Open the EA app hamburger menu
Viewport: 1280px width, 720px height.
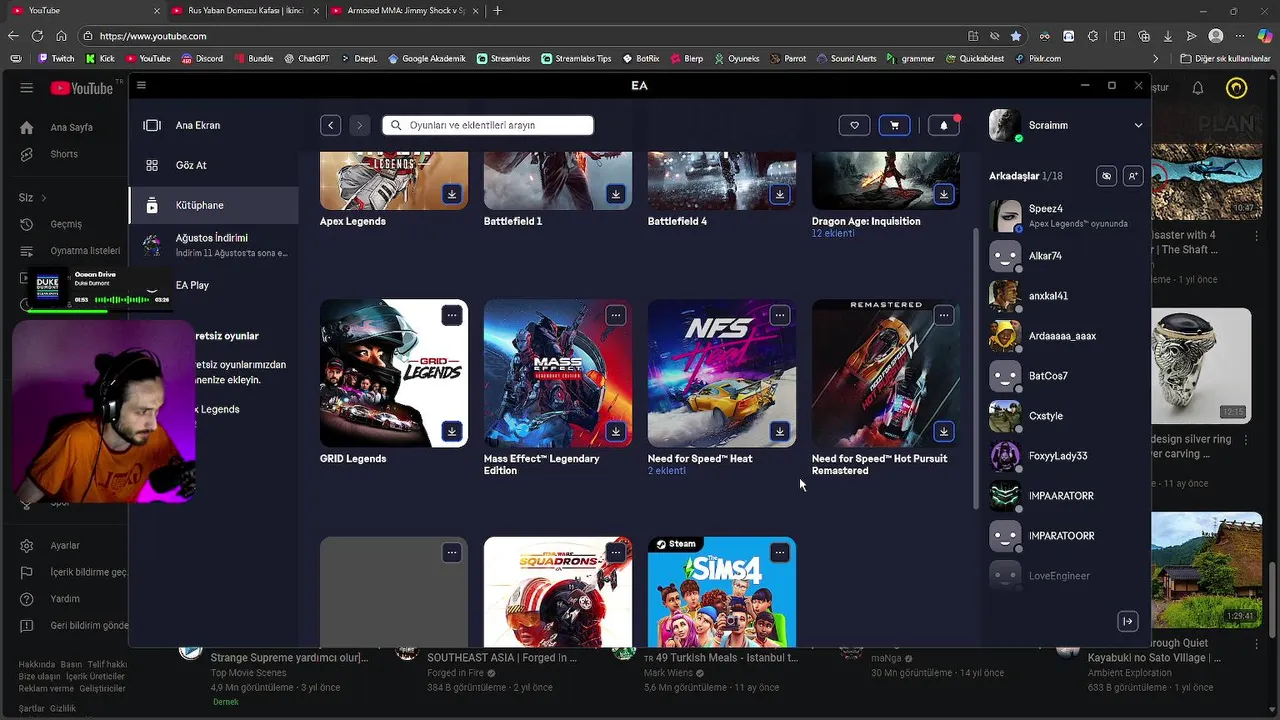[x=141, y=85]
